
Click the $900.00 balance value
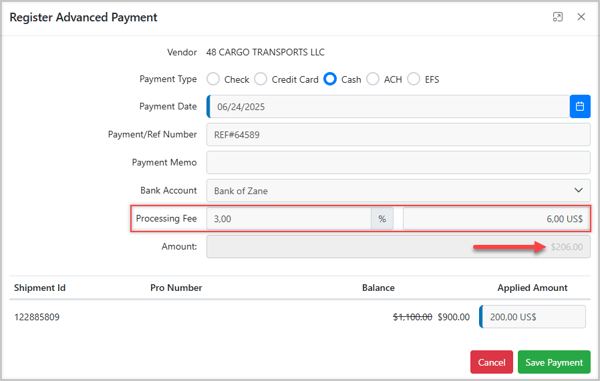coord(453,317)
